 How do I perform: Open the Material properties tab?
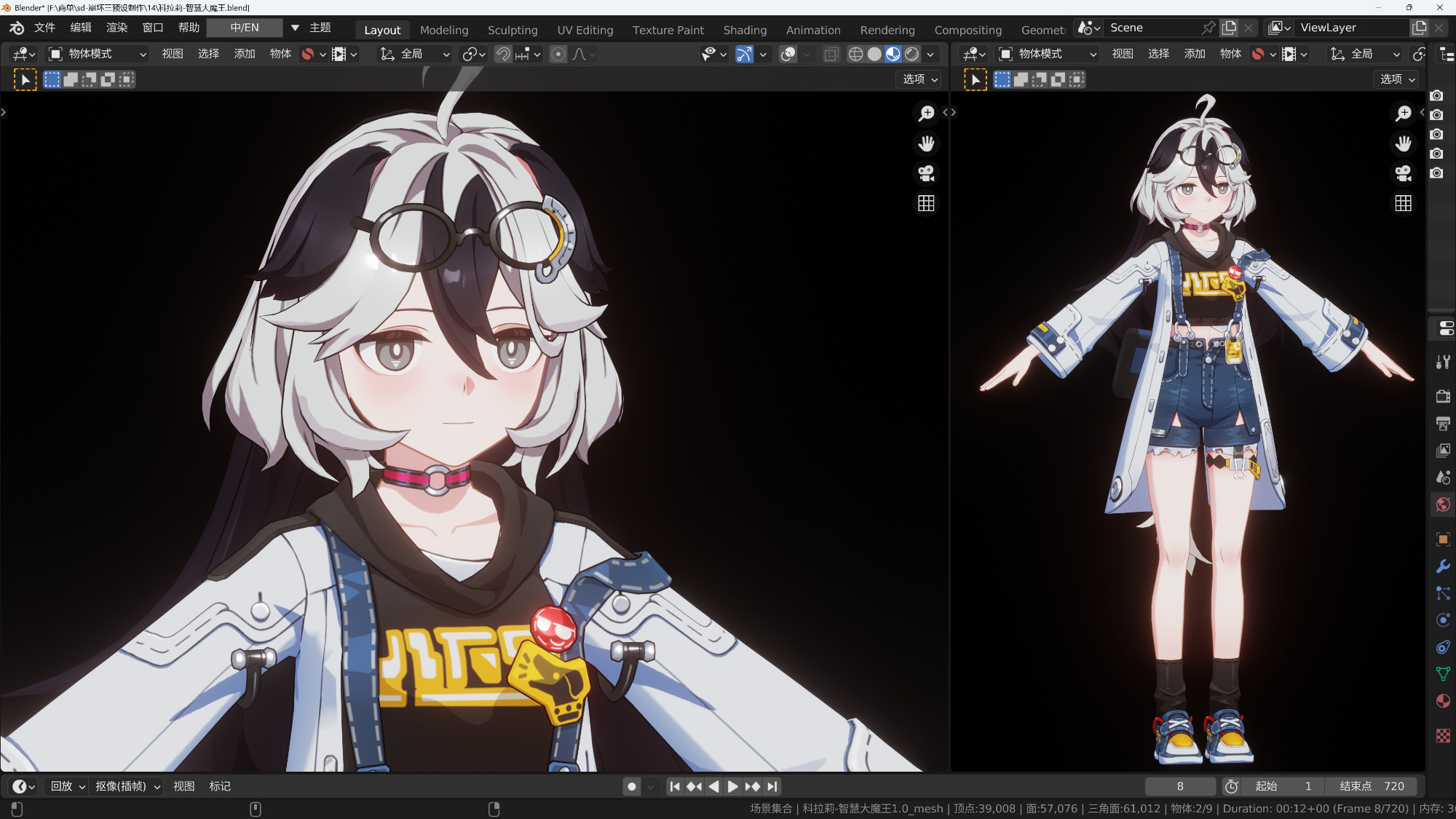(x=1443, y=701)
